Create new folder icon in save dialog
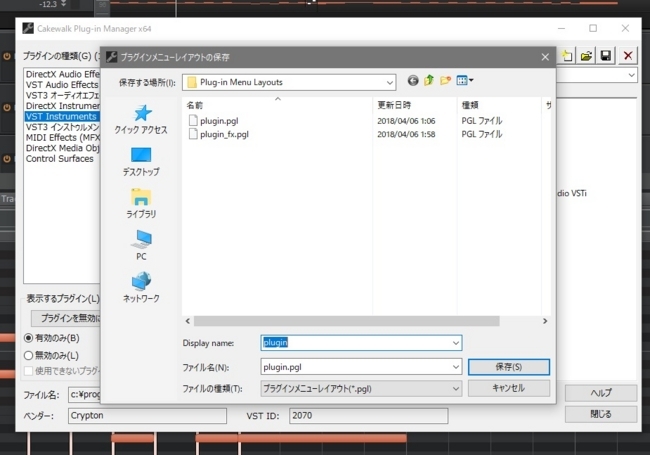This screenshot has height=455, width=650. click(445, 80)
